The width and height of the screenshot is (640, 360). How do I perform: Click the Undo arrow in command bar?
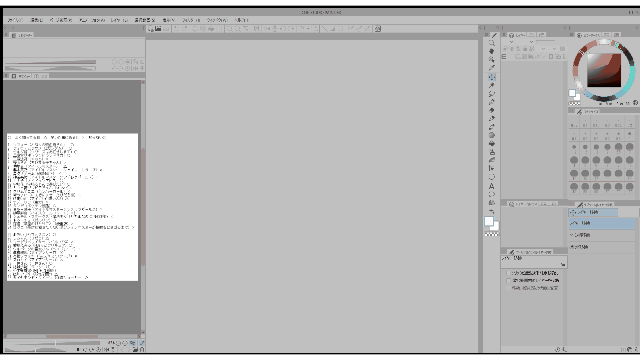(177, 29)
